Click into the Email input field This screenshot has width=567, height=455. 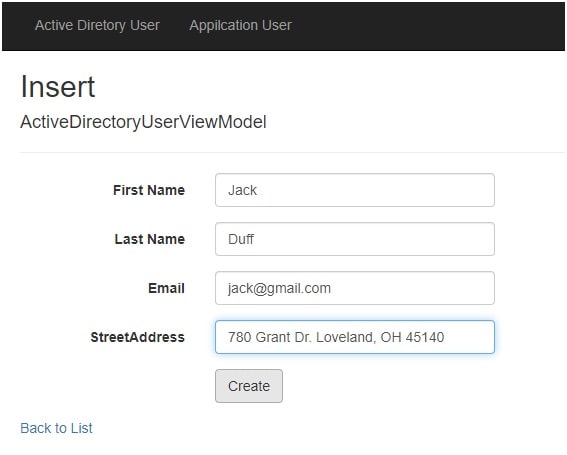click(x=355, y=288)
